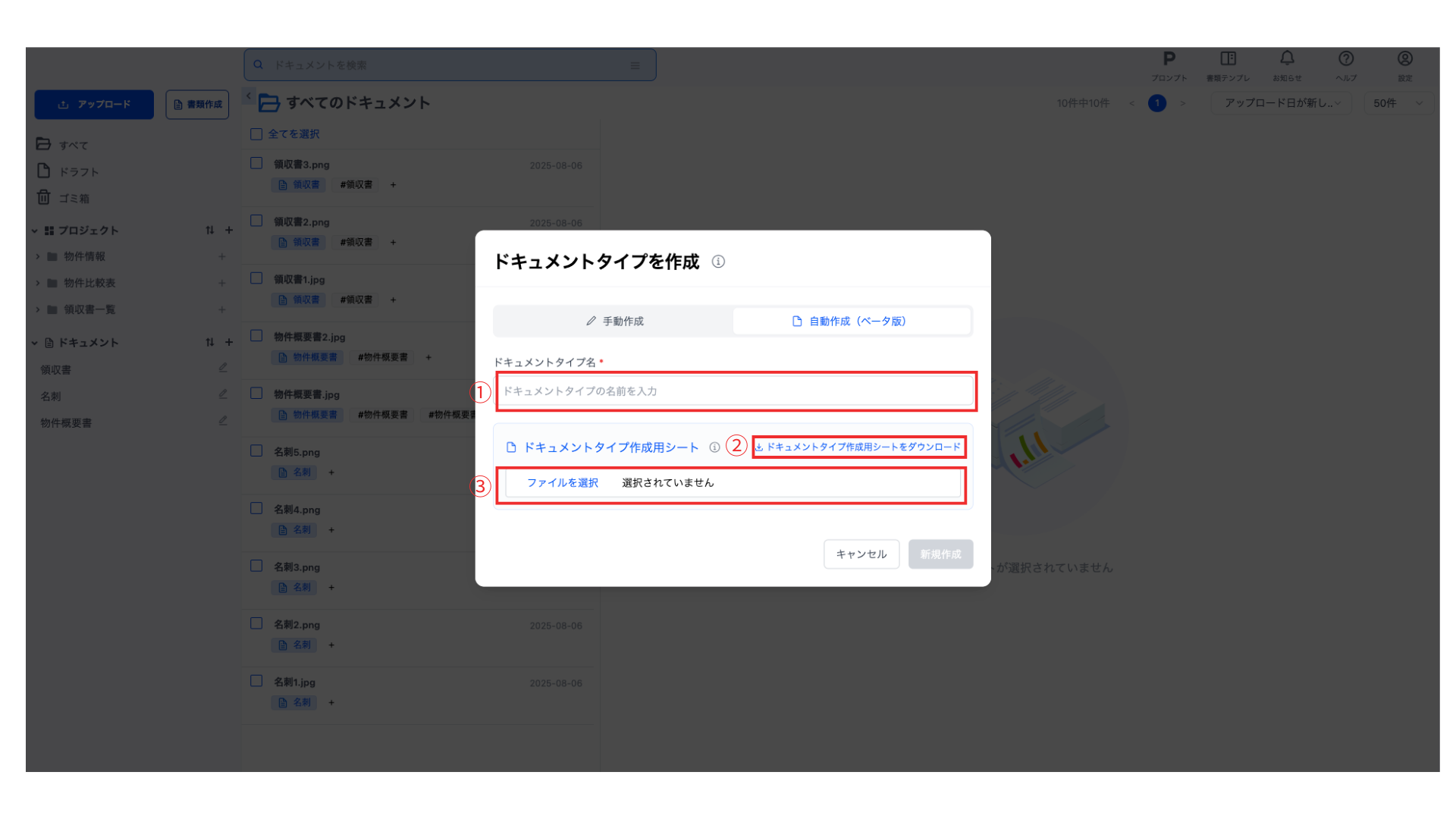Click the キャンセル button

(x=861, y=554)
